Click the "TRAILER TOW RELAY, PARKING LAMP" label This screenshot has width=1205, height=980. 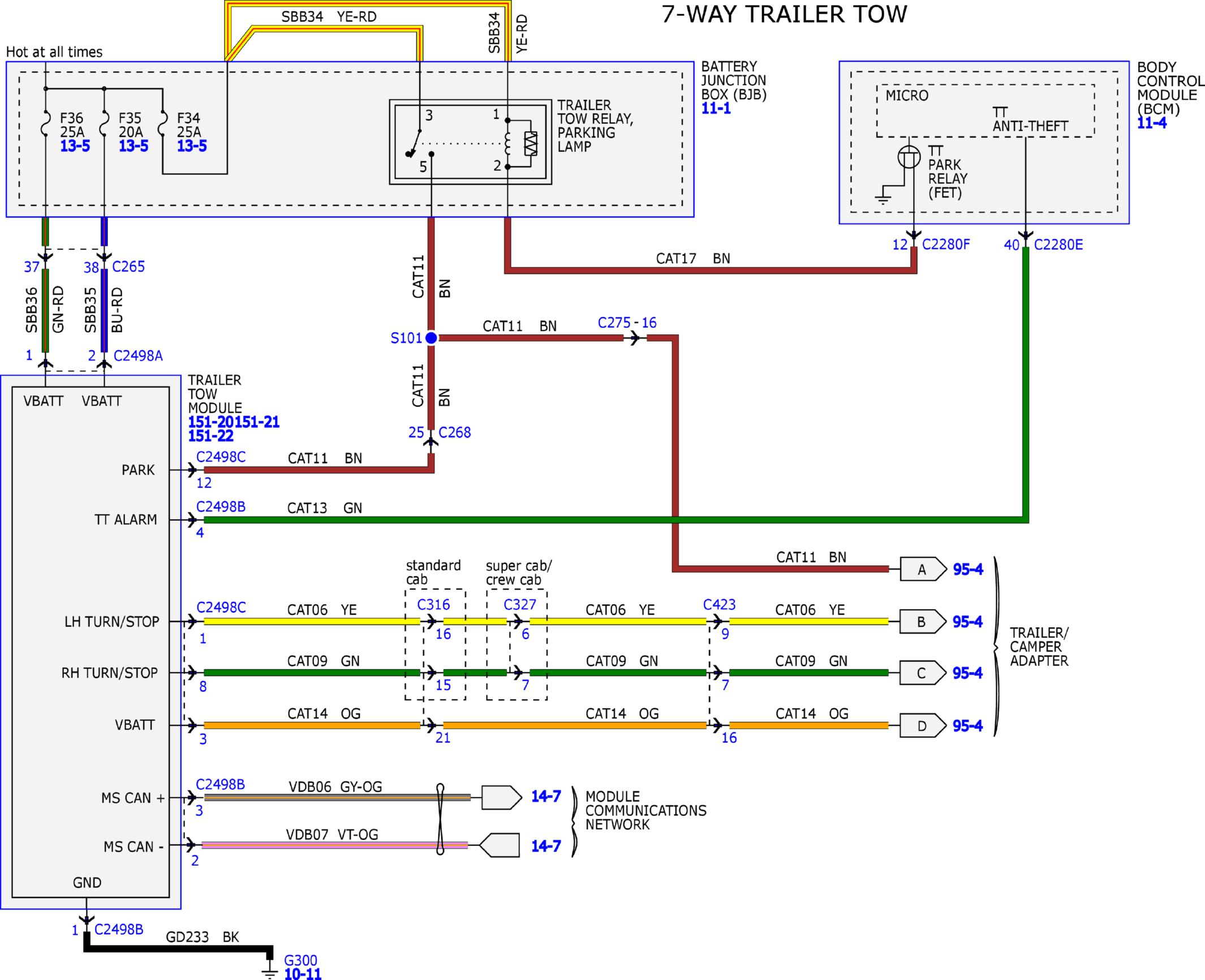pos(595,126)
